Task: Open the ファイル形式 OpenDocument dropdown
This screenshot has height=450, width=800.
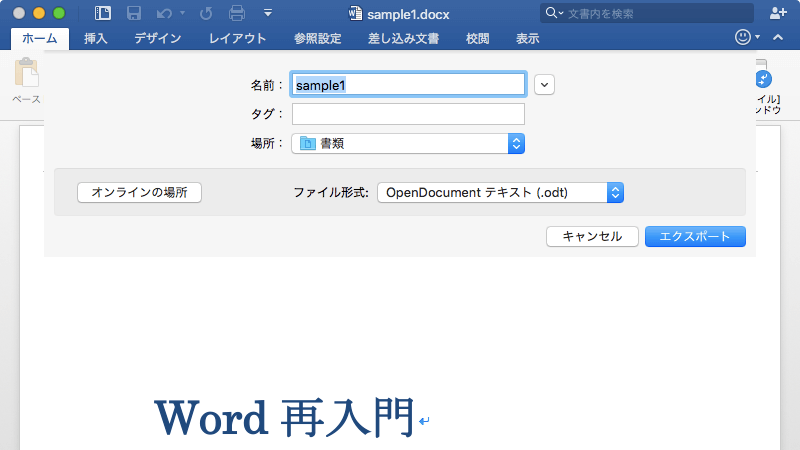Action: coord(501,192)
